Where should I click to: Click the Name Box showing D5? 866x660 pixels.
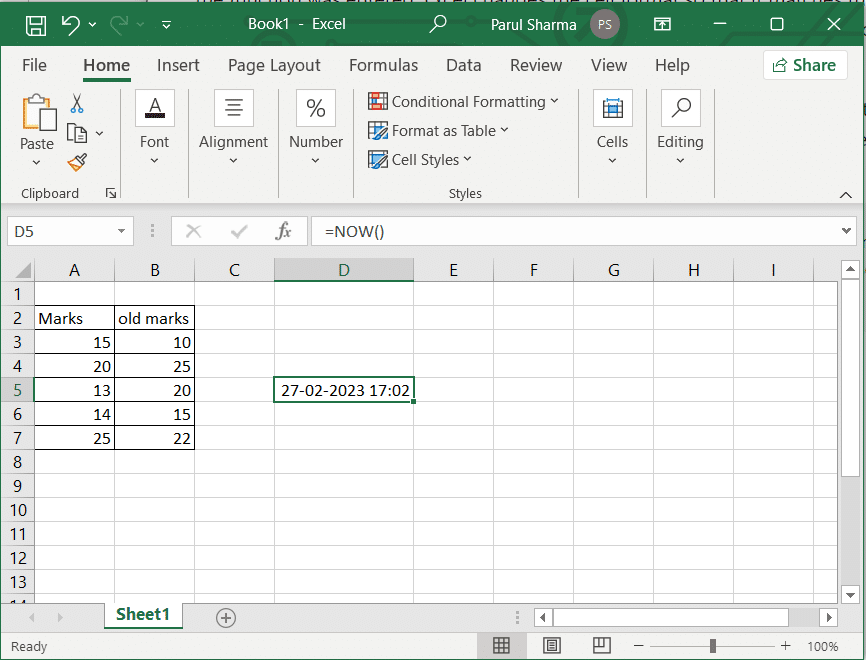coord(61,231)
